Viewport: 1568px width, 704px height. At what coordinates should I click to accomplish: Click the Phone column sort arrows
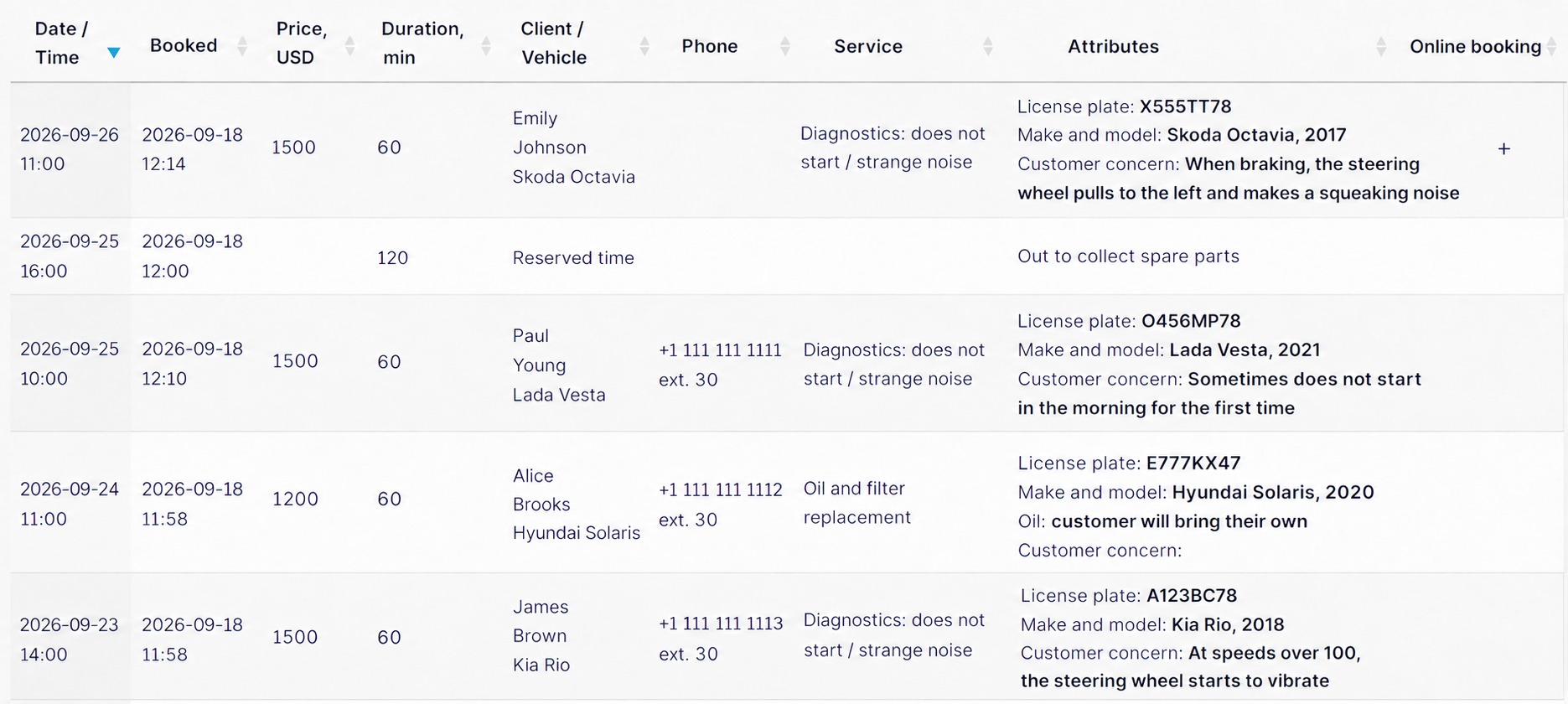785,46
